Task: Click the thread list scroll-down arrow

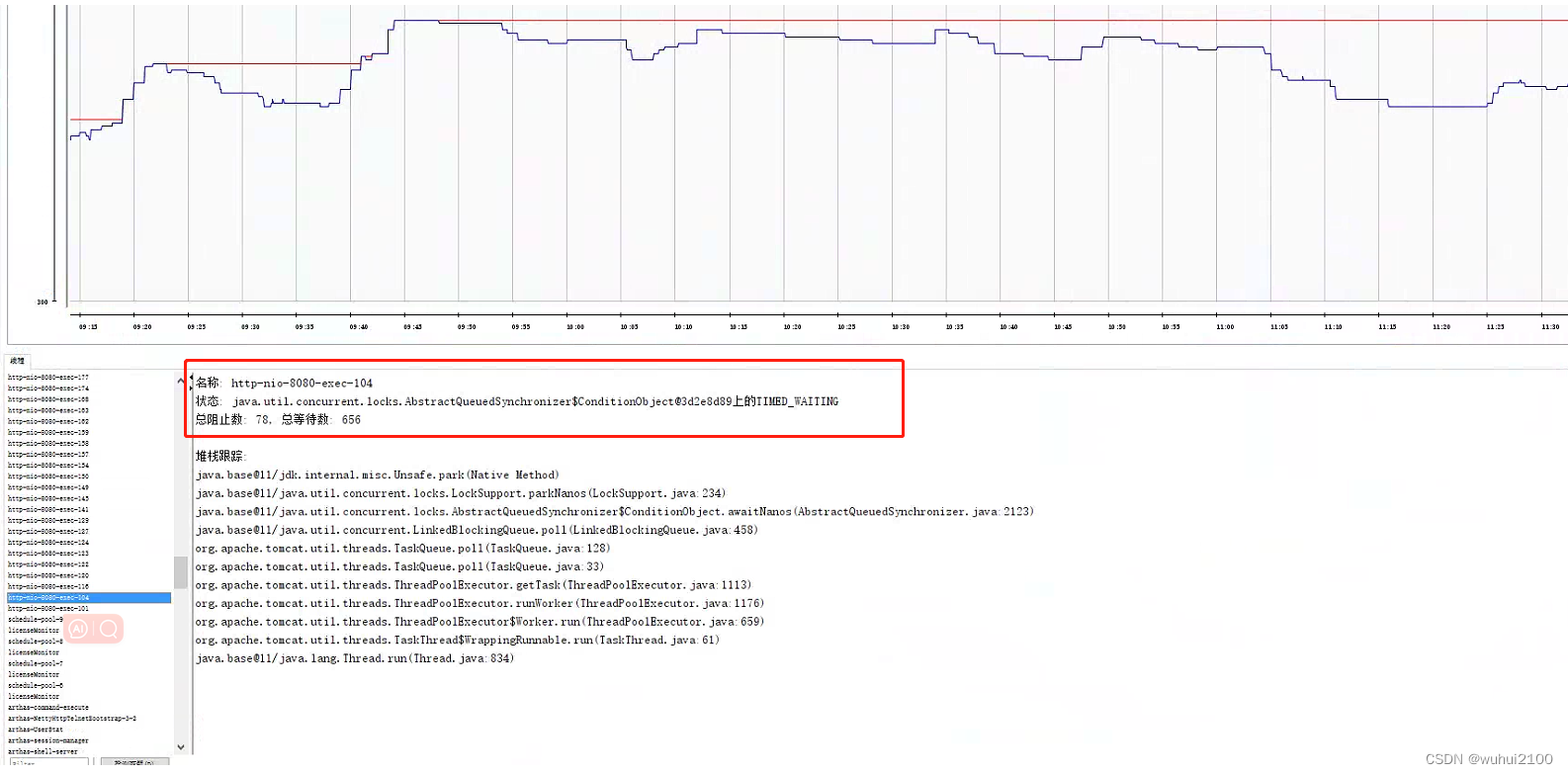Action: 180,747
